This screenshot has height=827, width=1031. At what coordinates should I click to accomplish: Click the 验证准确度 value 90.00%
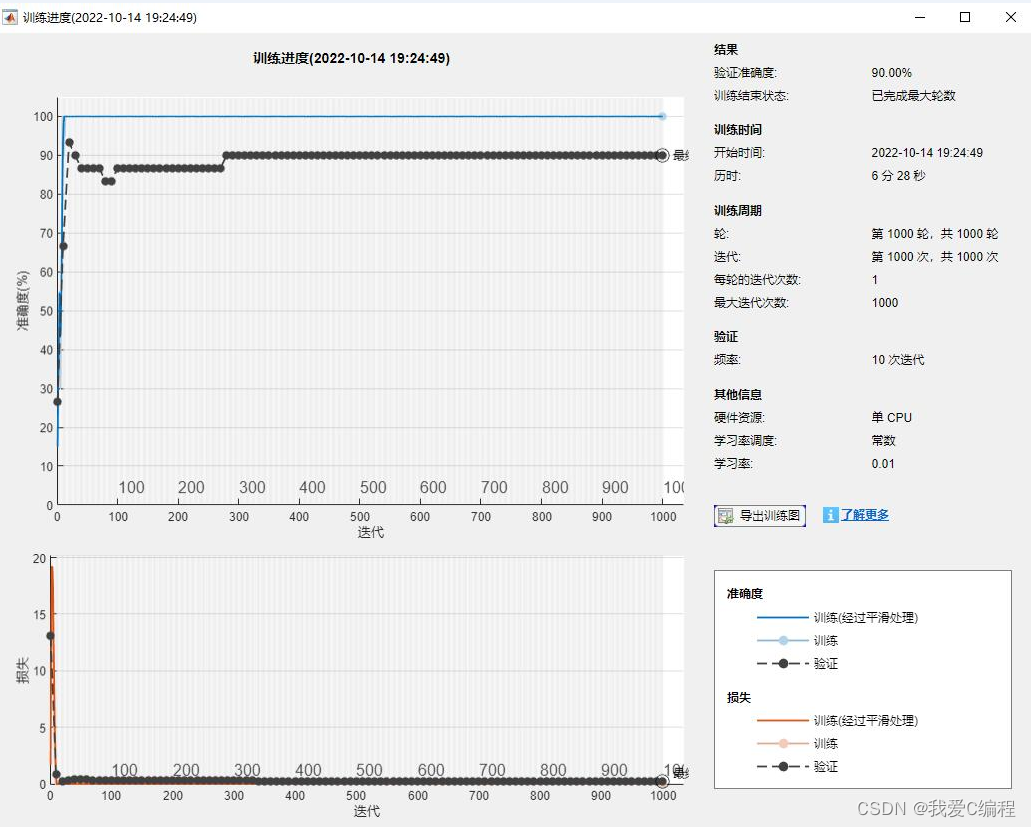click(891, 73)
